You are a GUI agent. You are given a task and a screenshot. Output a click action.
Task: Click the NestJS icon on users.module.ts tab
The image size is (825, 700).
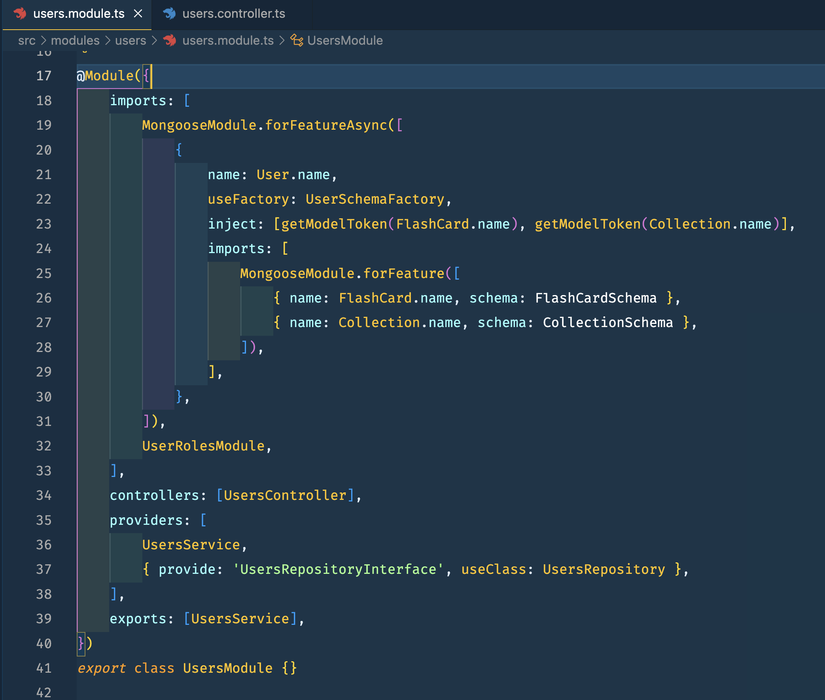tap(21, 13)
